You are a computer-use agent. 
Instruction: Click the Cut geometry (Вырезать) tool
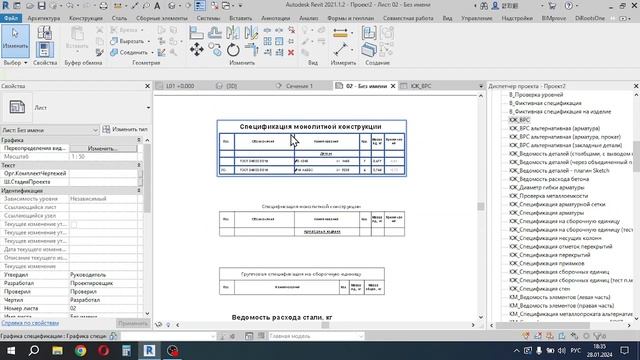(x=127, y=41)
